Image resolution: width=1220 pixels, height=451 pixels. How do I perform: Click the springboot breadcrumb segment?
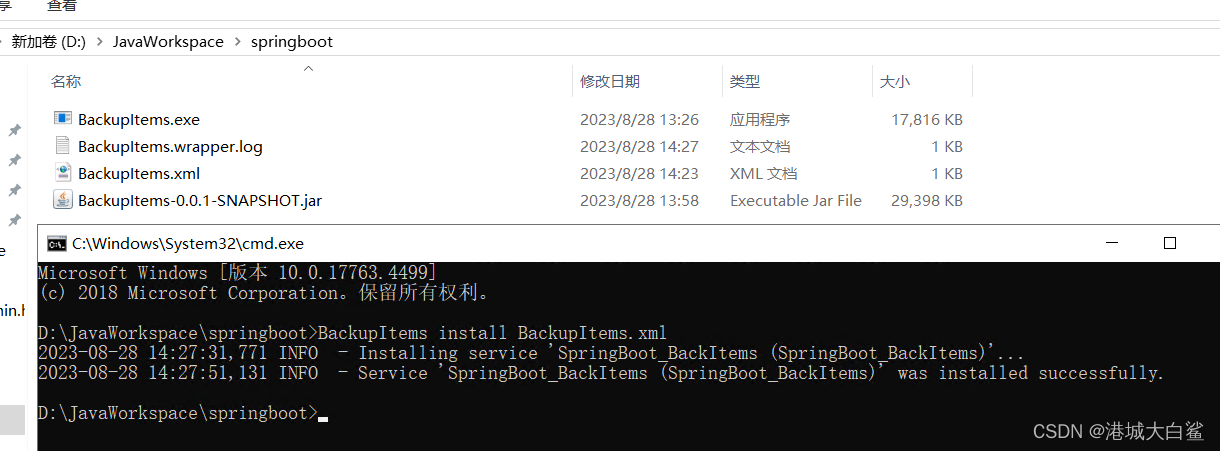coord(291,42)
